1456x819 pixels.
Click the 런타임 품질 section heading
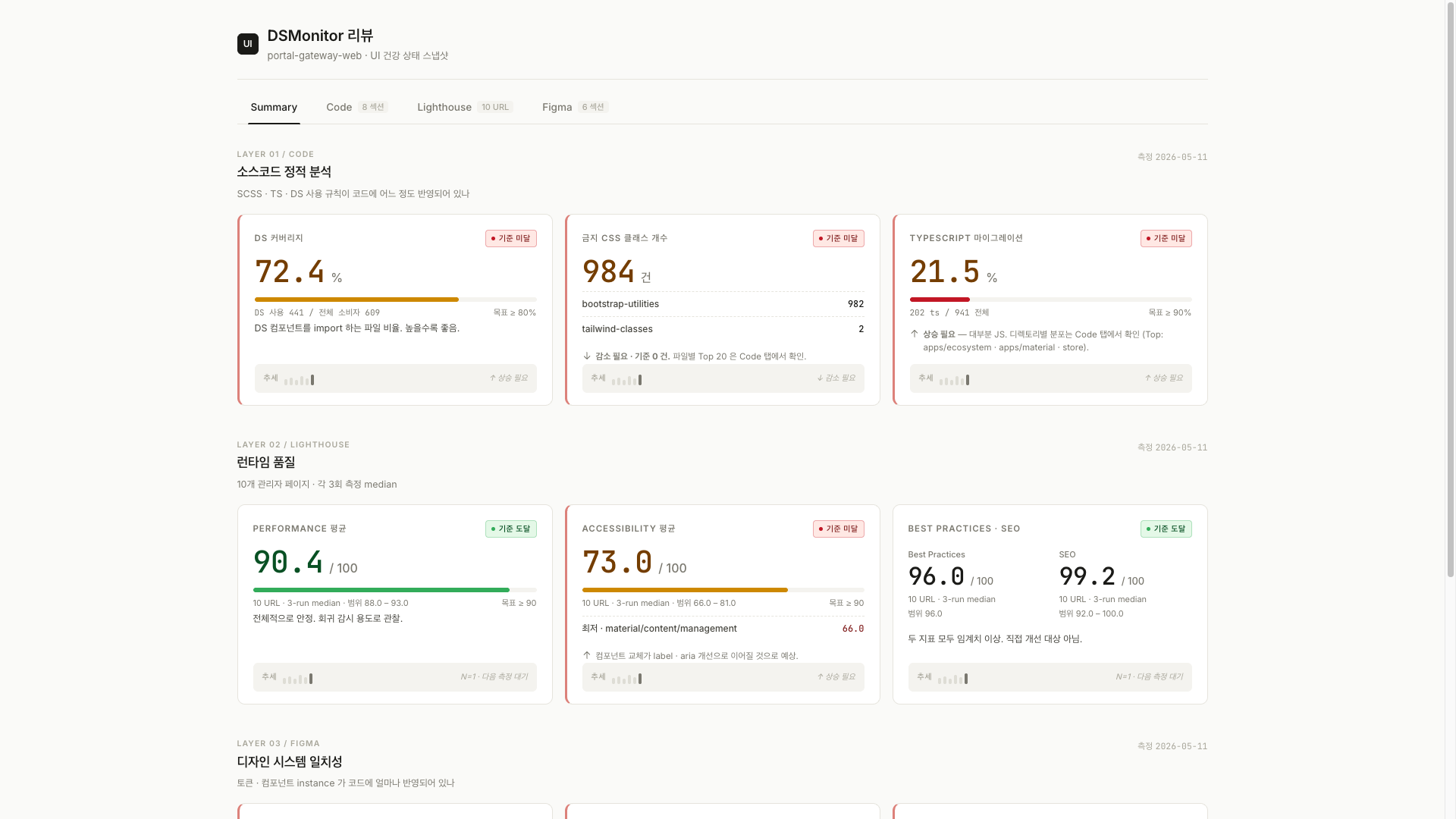(x=266, y=462)
